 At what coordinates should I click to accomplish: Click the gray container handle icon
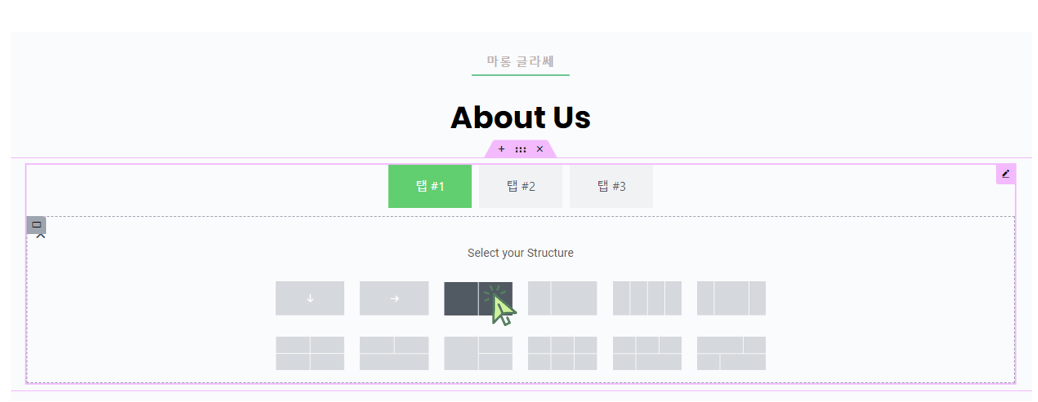36,225
